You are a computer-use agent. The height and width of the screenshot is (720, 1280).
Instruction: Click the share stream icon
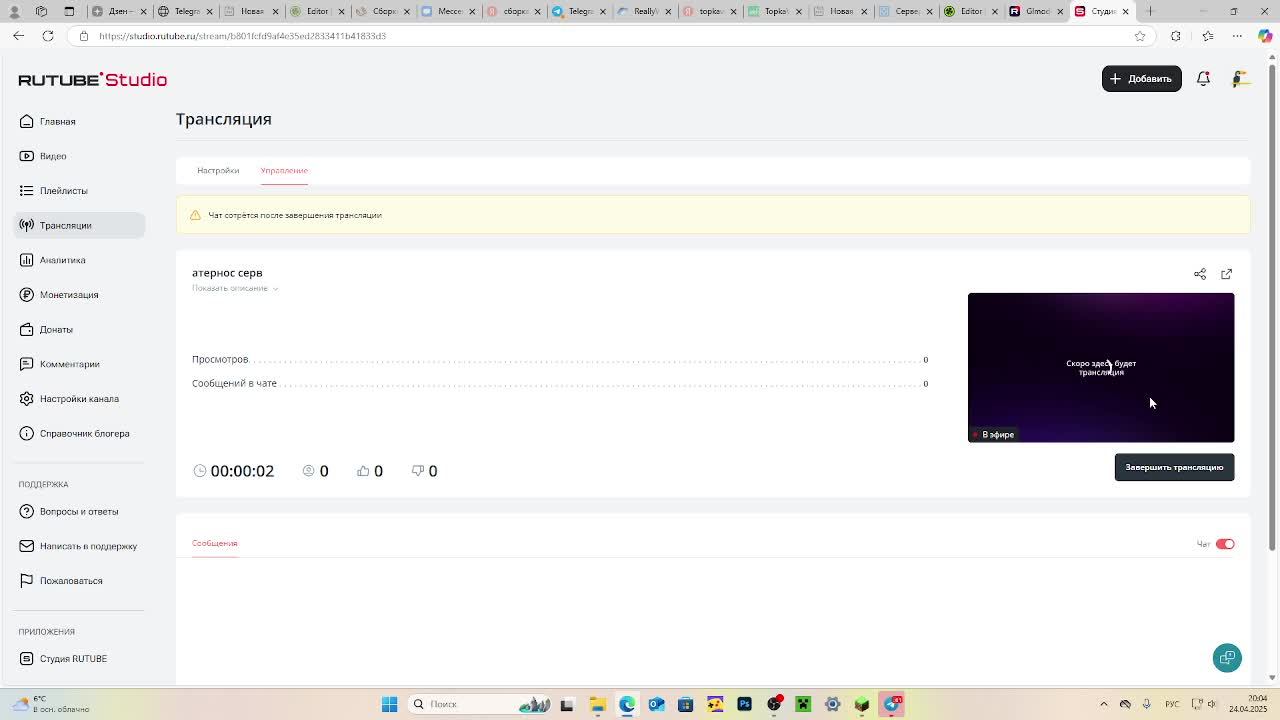point(1200,274)
